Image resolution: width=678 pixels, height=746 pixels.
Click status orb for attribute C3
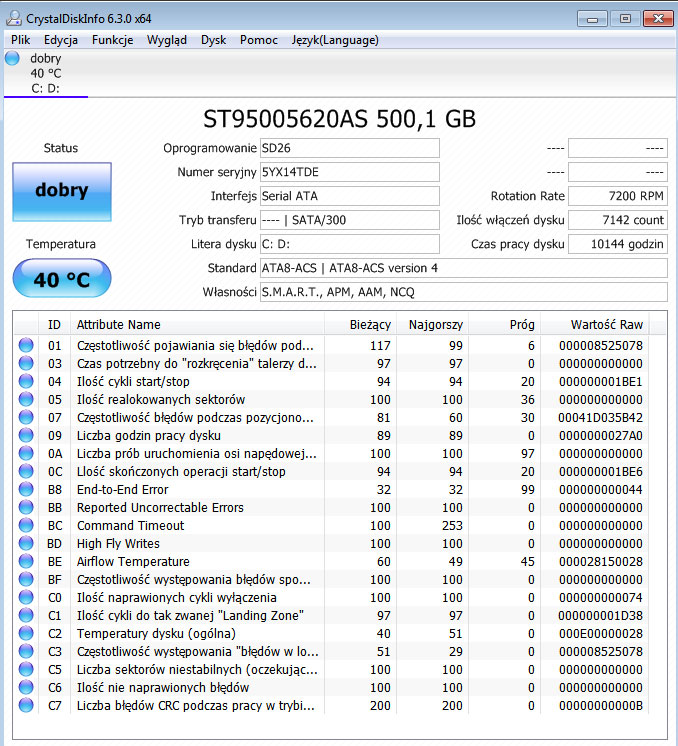(x=26, y=651)
